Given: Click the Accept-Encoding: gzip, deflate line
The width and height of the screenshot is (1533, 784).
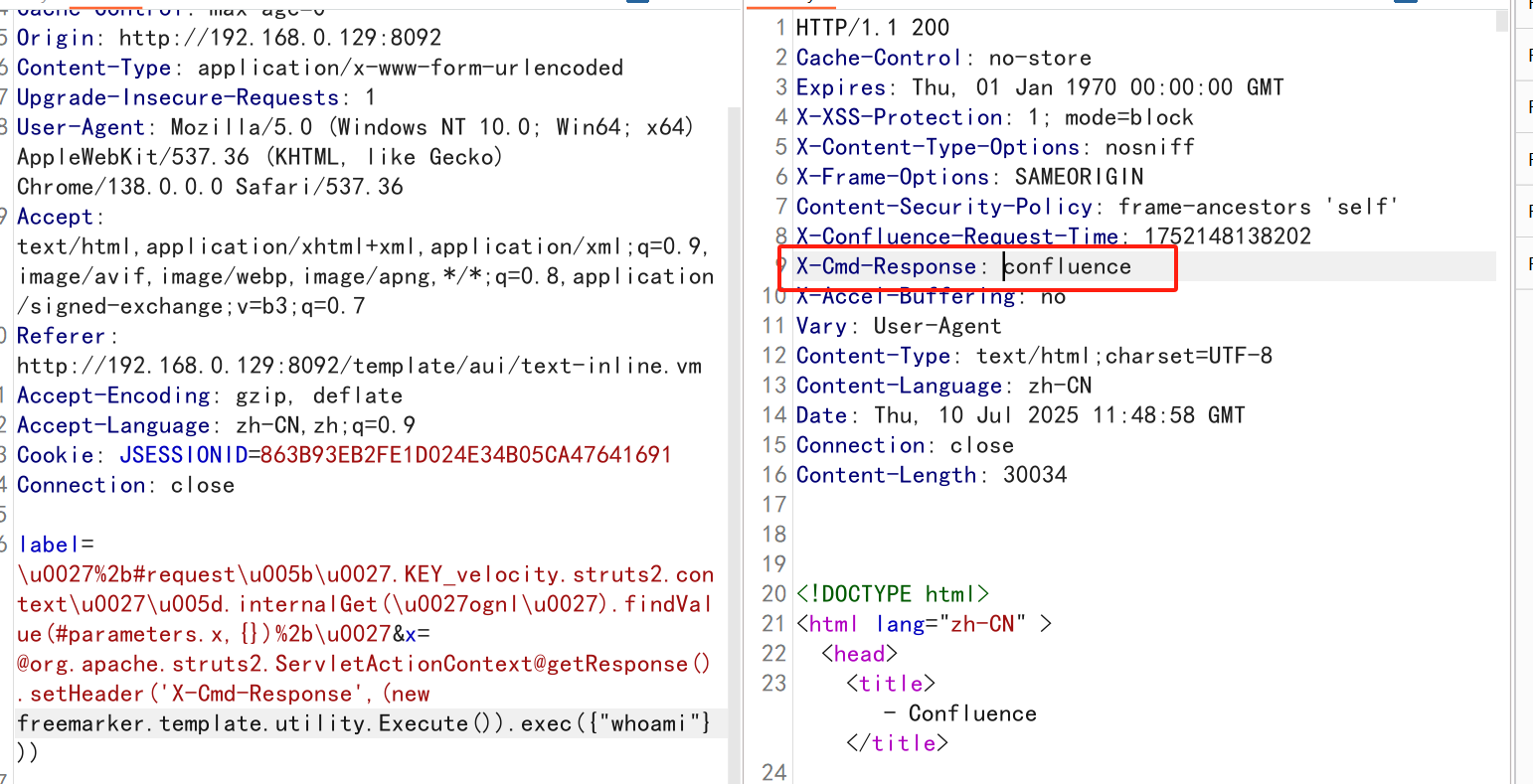Looking at the screenshot, I should point(210,395).
